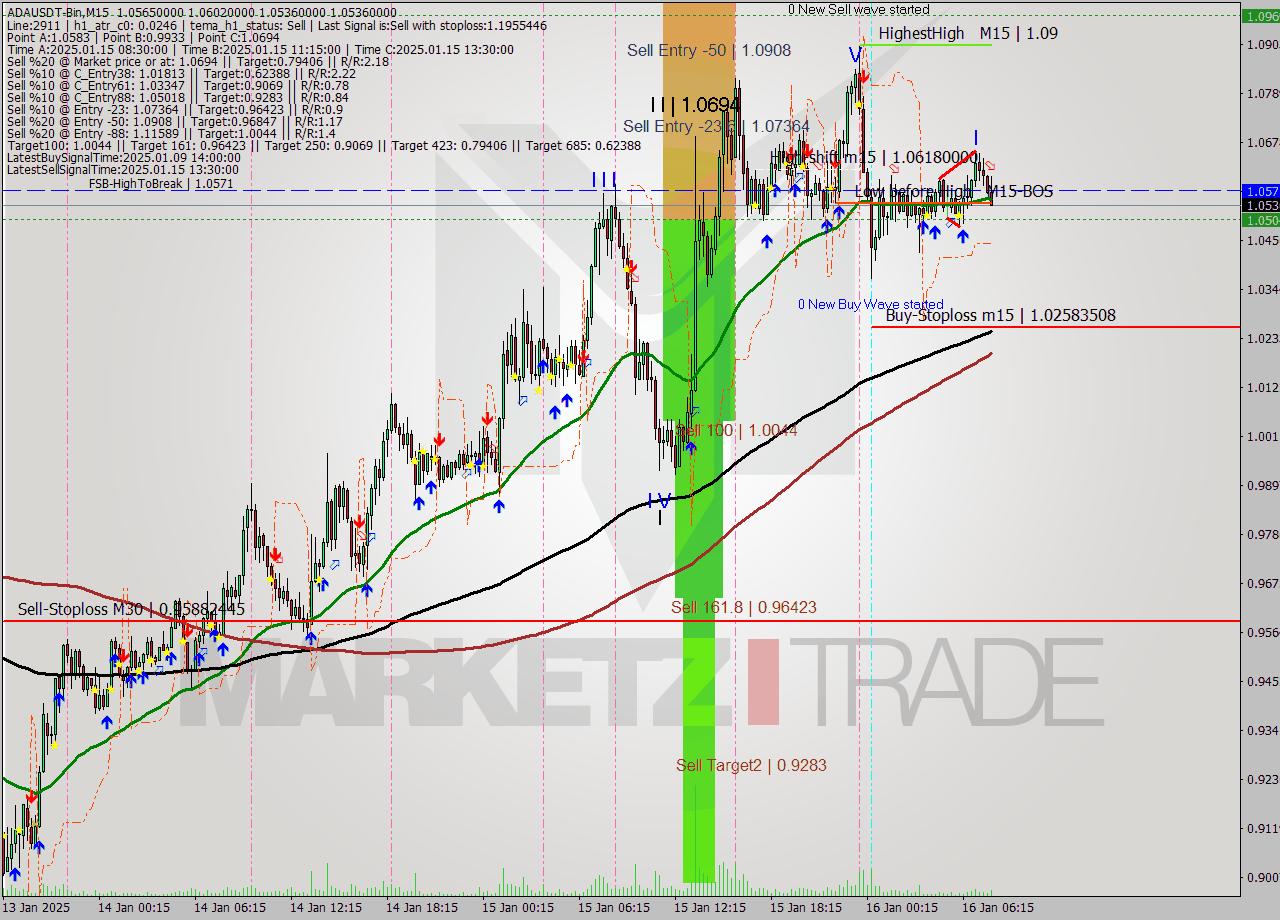Select the 'I I | 1.0694' wave label
Image resolution: width=1280 pixels, height=920 pixels.
pyautogui.click(x=695, y=104)
